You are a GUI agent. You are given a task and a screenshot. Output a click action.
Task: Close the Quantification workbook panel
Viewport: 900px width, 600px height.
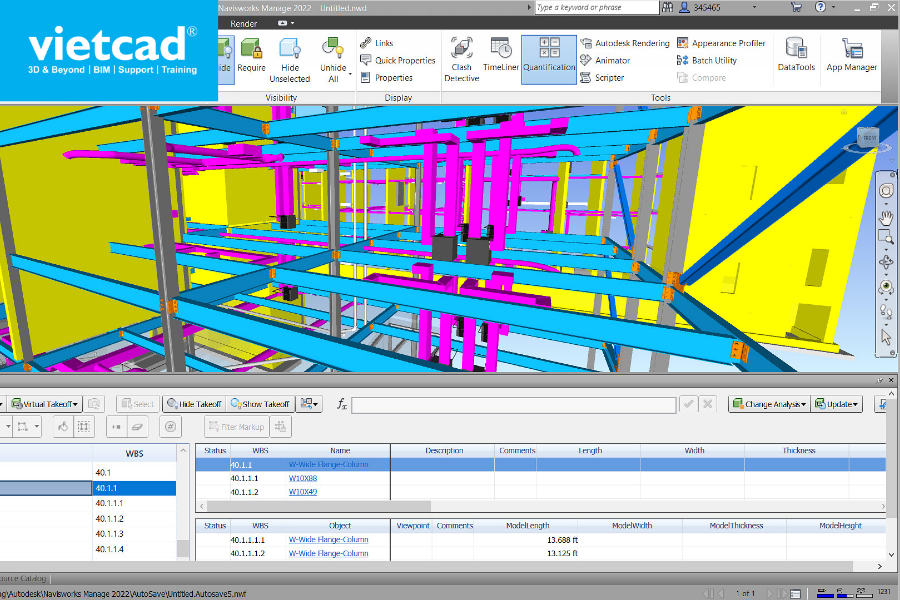tap(891, 380)
